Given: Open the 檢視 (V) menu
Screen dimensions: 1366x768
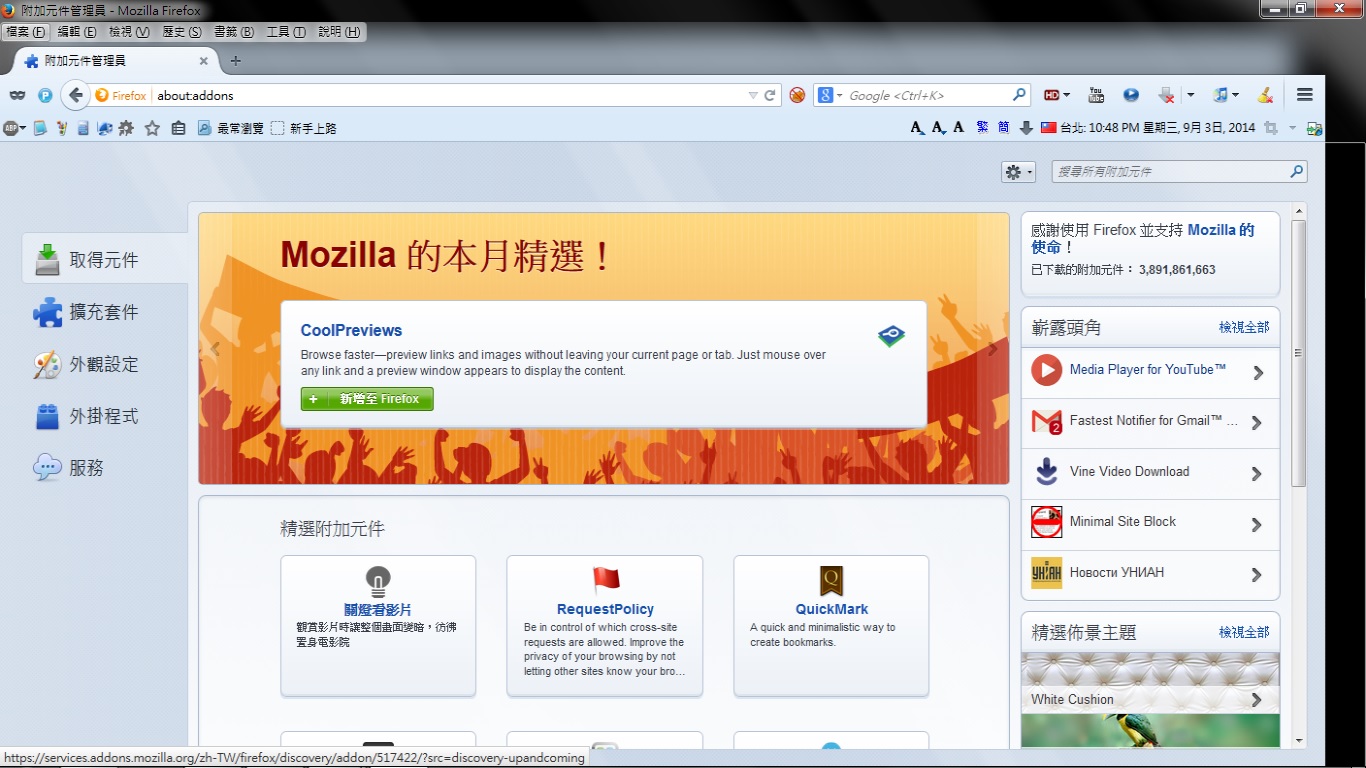Looking at the screenshot, I should (x=129, y=32).
